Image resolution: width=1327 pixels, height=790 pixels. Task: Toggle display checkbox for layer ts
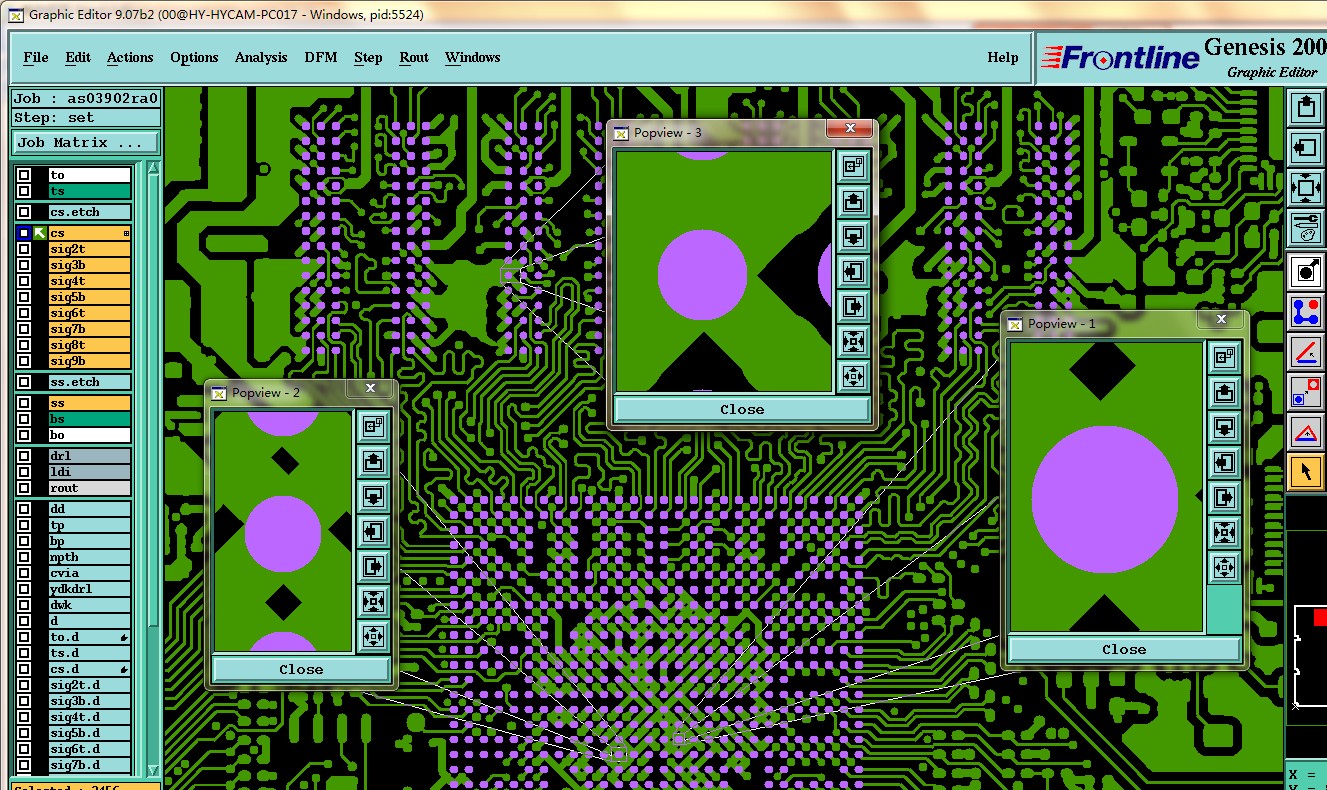point(24,191)
